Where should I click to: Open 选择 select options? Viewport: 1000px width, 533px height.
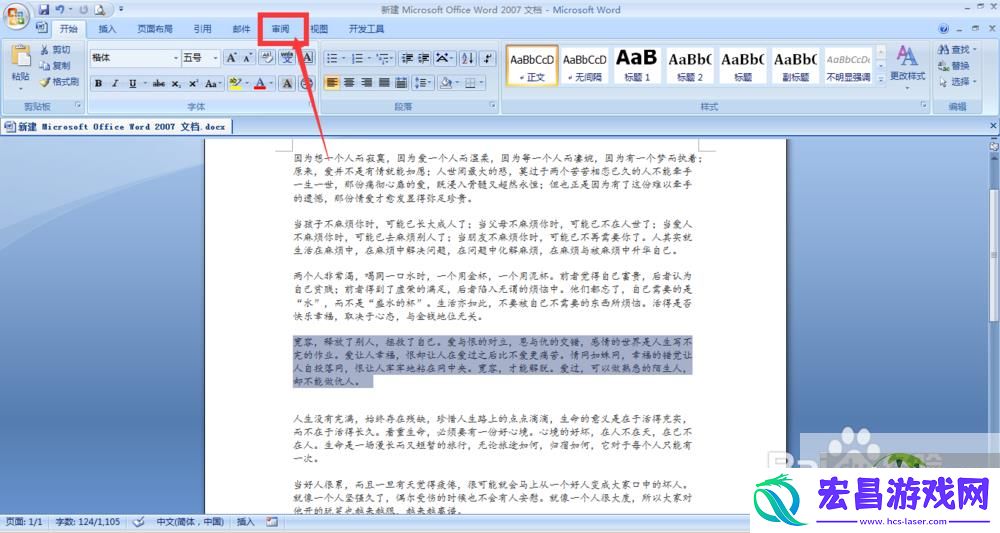coord(957,82)
